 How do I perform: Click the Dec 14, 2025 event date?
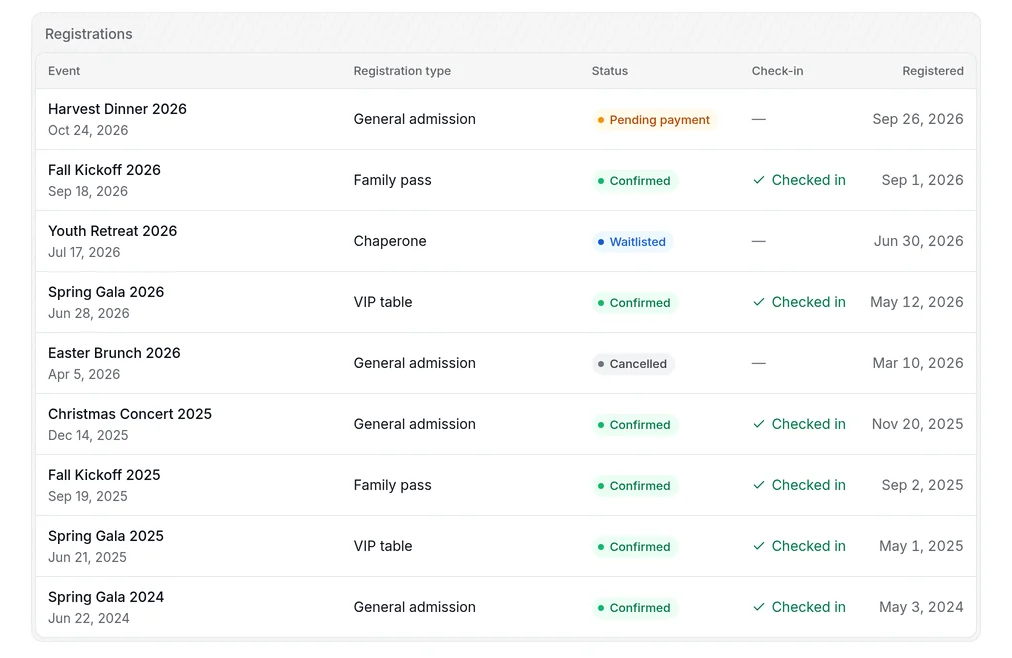coord(88,435)
